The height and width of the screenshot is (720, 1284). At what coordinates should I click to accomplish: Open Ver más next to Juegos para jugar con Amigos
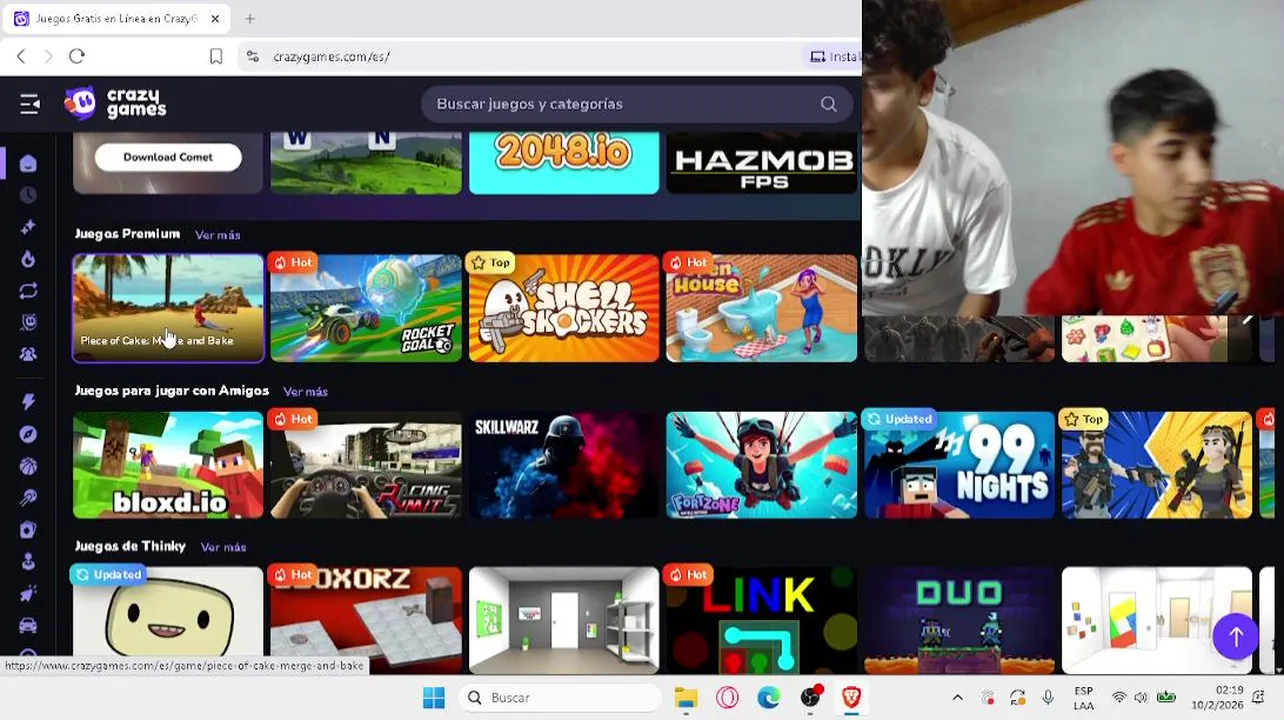pos(305,392)
